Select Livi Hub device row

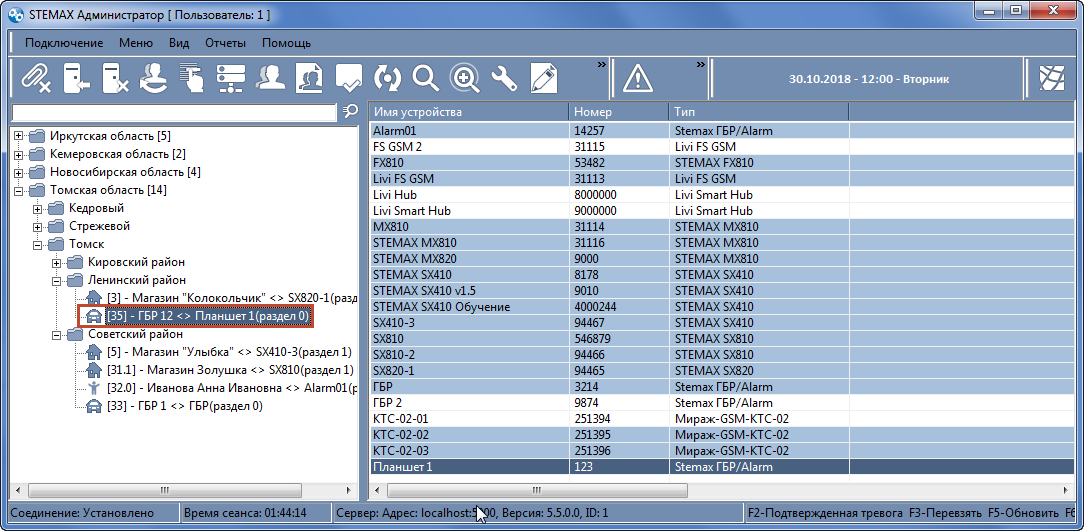pyautogui.click(x=722, y=195)
